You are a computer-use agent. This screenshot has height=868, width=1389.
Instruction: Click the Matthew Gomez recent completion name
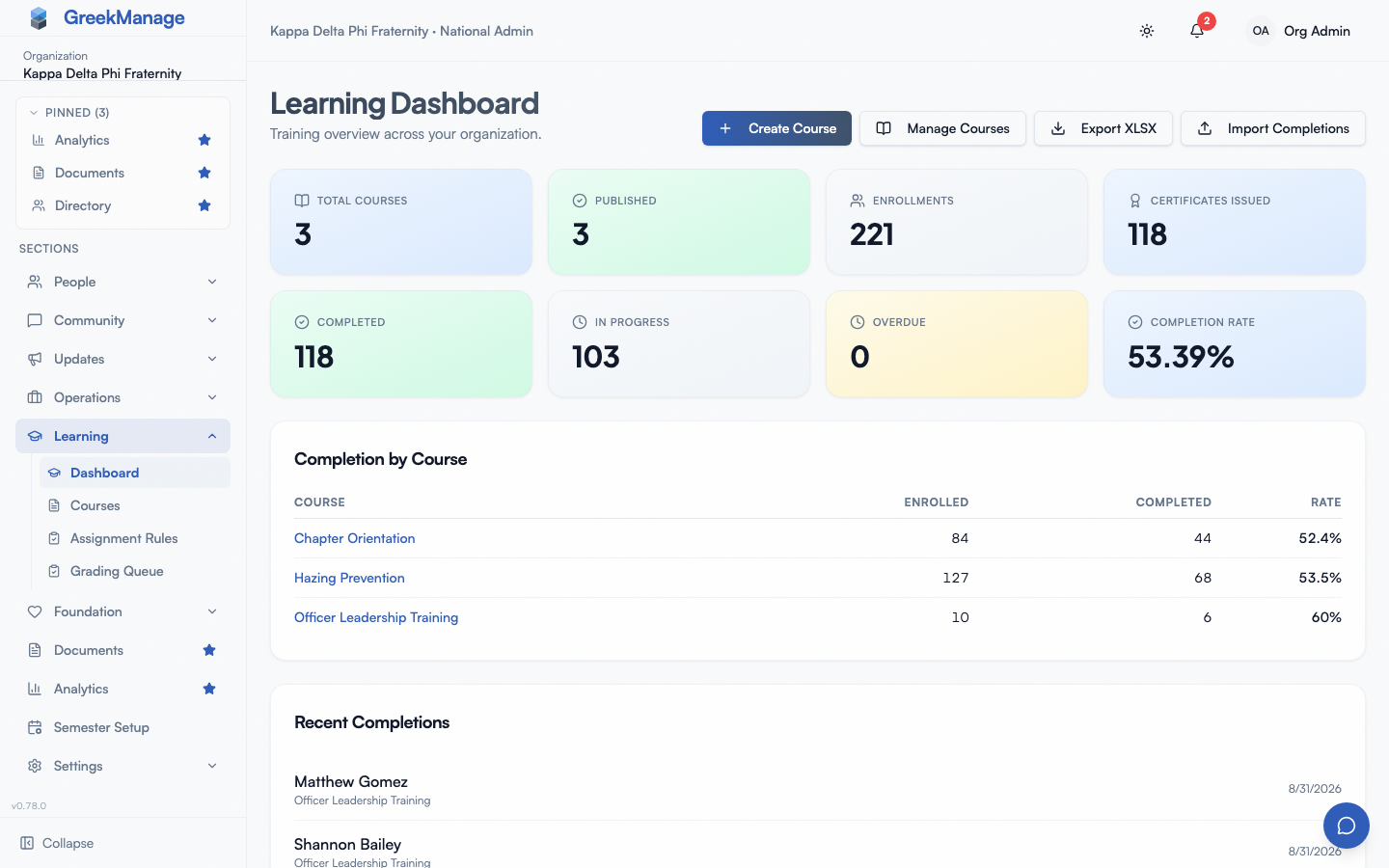click(x=351, y=781)
